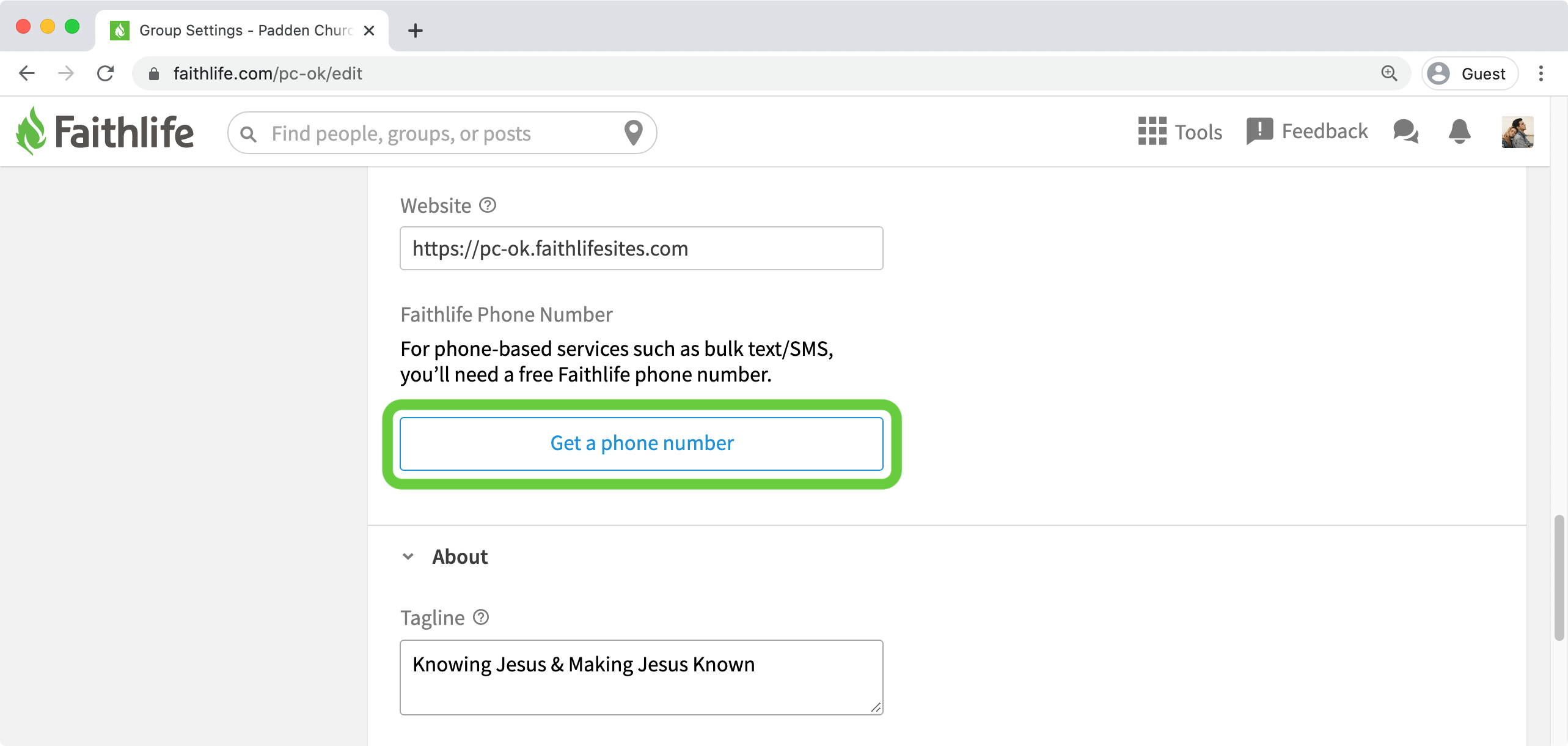Viewport: 1568px width, 746px height.
Task: Focus the Find people, groups, or posts search
Action: pyautogui.click(x=443, y=133)
